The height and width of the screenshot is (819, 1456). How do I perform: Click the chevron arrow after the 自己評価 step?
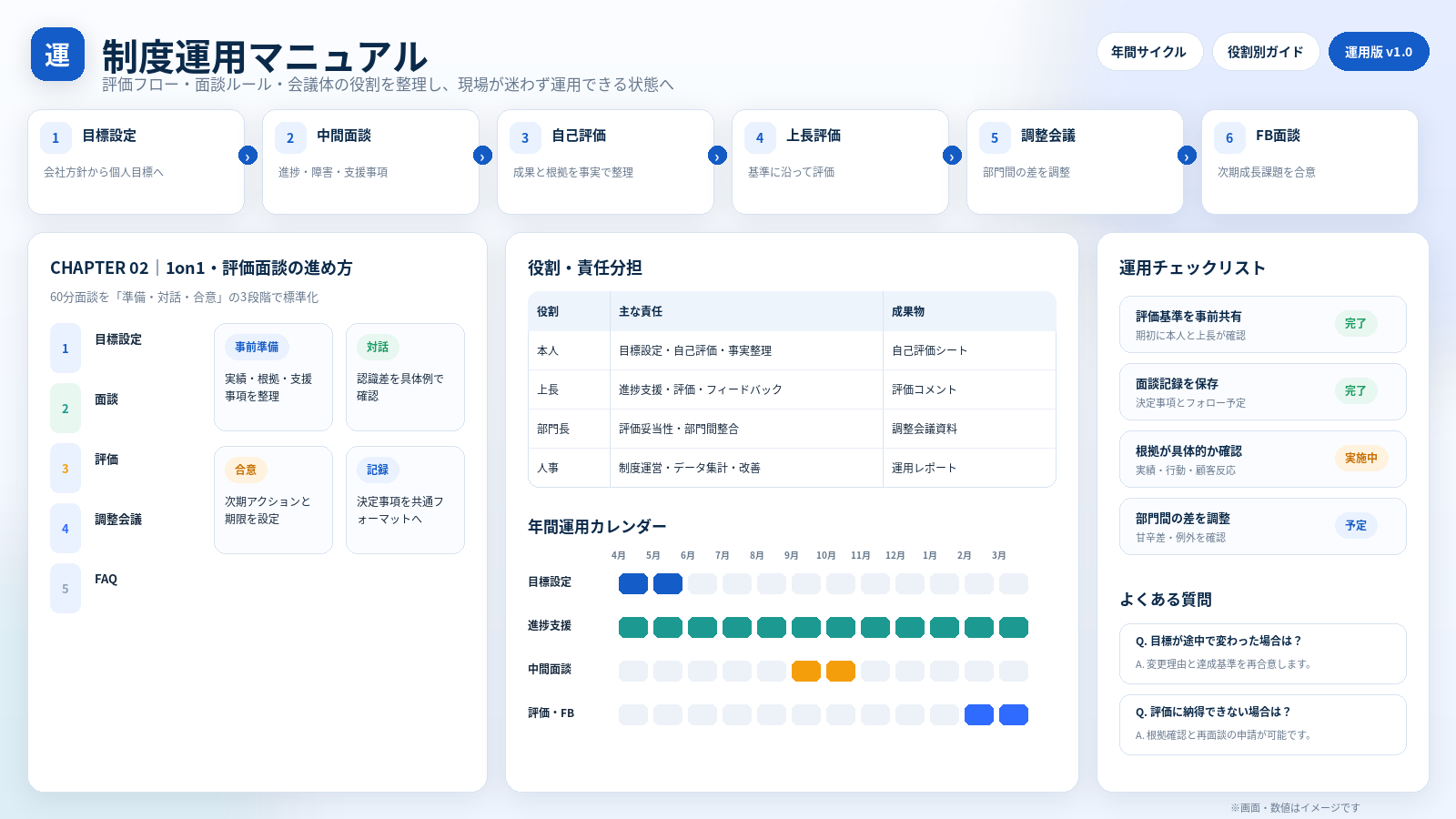point(717,156)
